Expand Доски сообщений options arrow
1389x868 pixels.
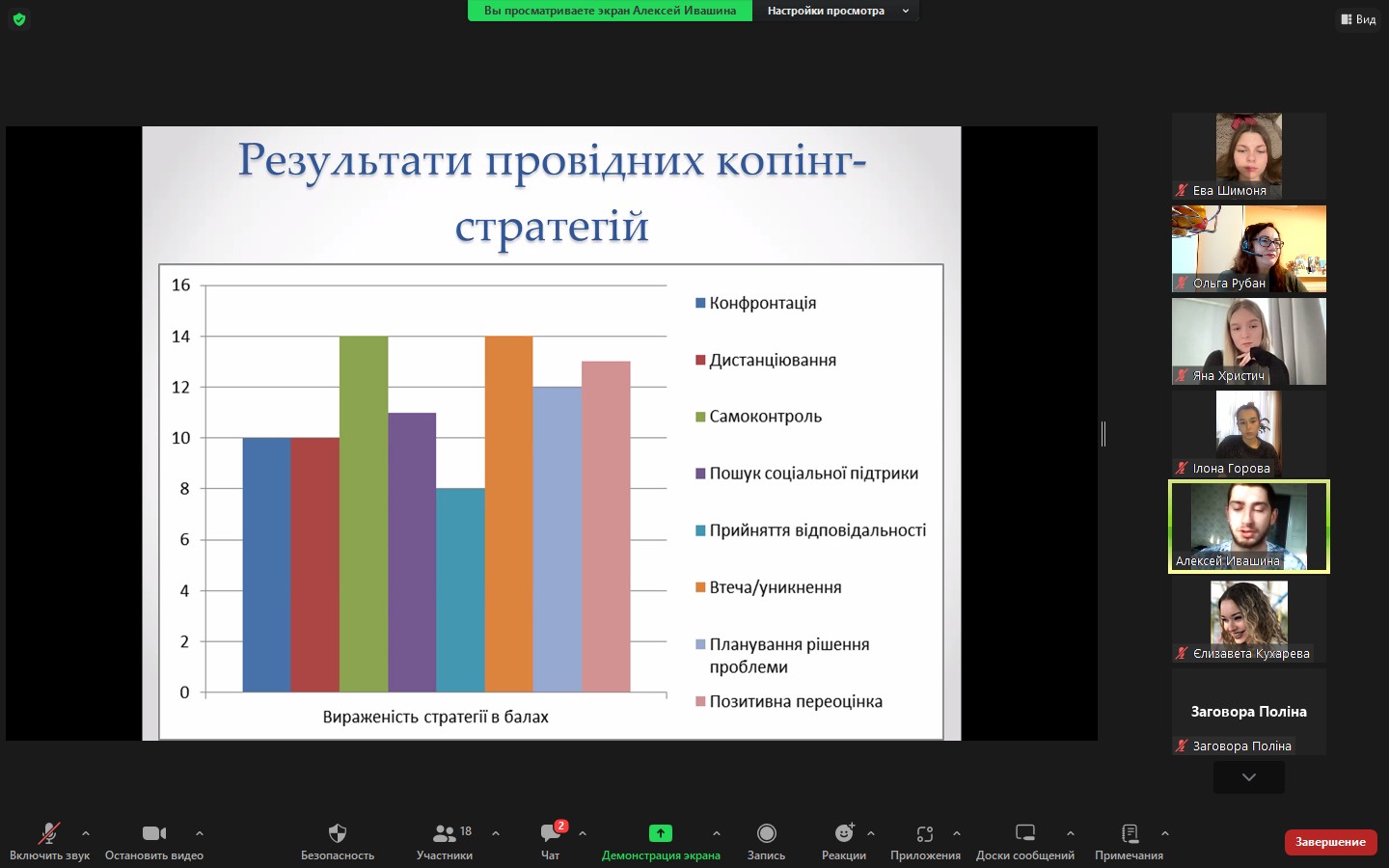1070,833
